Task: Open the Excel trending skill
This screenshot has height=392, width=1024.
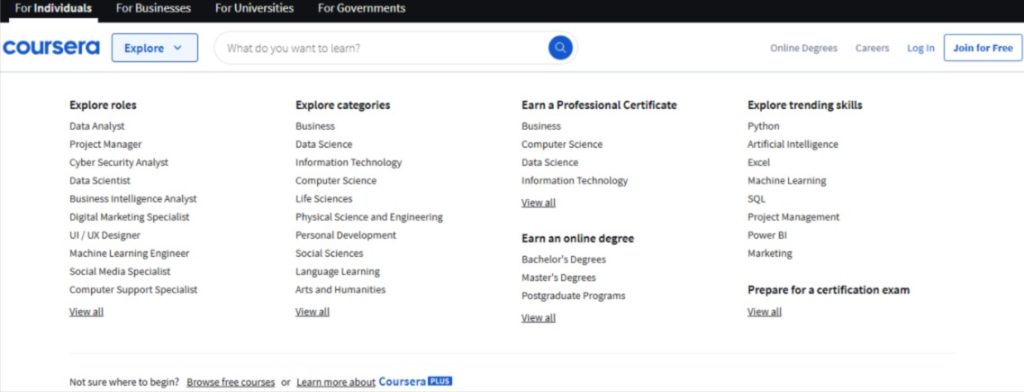Action: point(759,163)
